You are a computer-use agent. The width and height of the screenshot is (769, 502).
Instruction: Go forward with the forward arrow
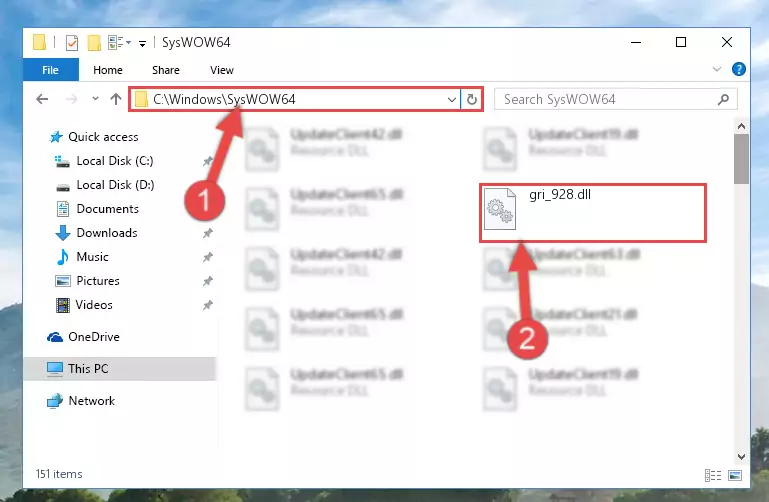72,100
